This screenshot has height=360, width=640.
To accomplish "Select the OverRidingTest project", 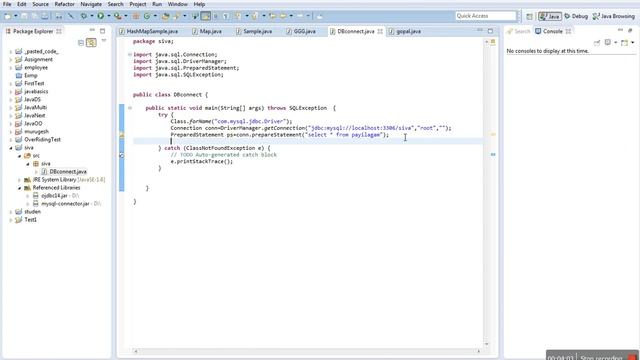I will [x=42, y=140].
